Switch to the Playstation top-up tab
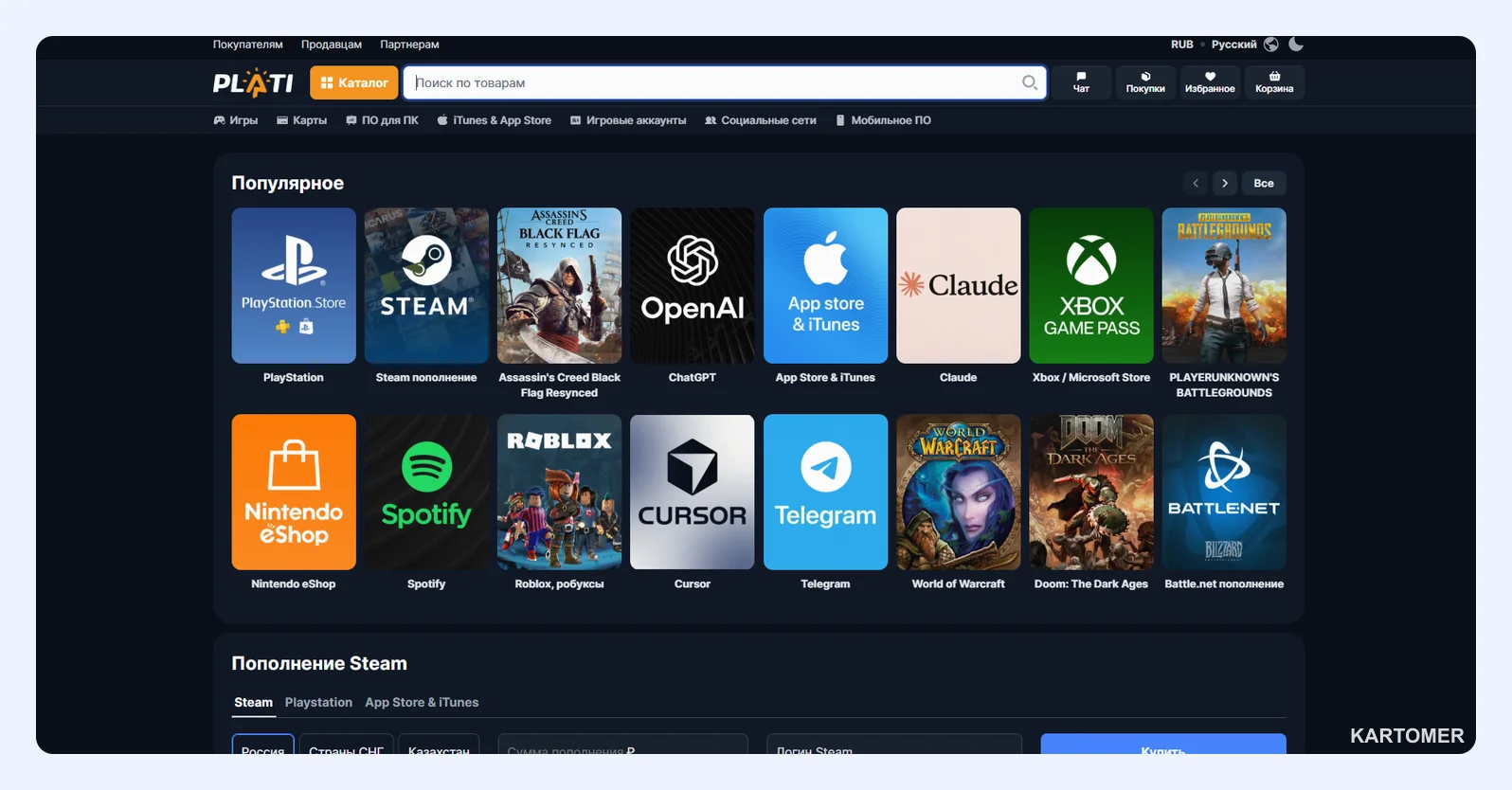Image resolution: width=1512 pixels, height=790 pixels. coord(318,702)
